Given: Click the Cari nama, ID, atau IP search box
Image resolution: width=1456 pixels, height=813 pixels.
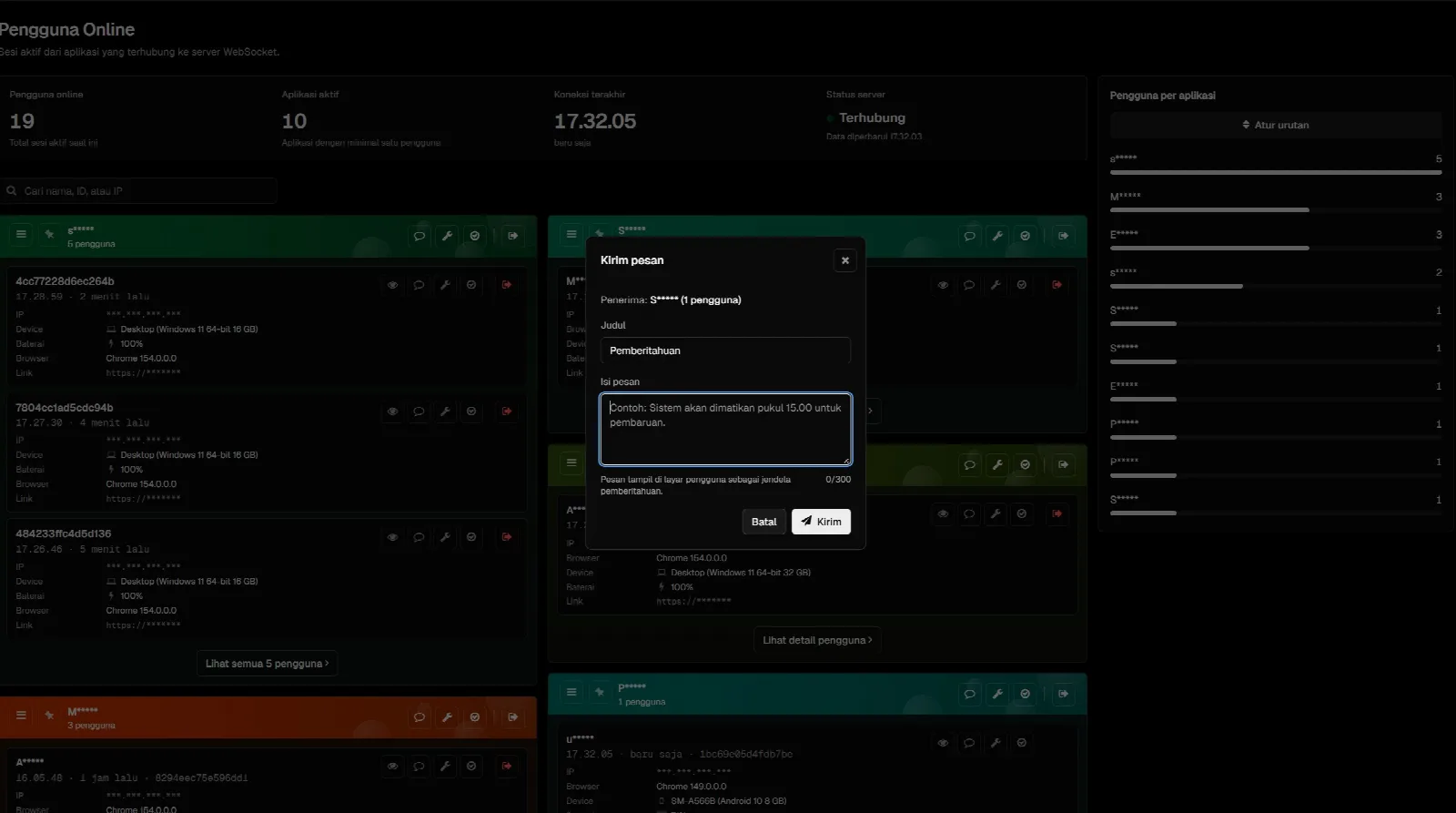Looking at the screenshot, I should (x=139, y=191).
